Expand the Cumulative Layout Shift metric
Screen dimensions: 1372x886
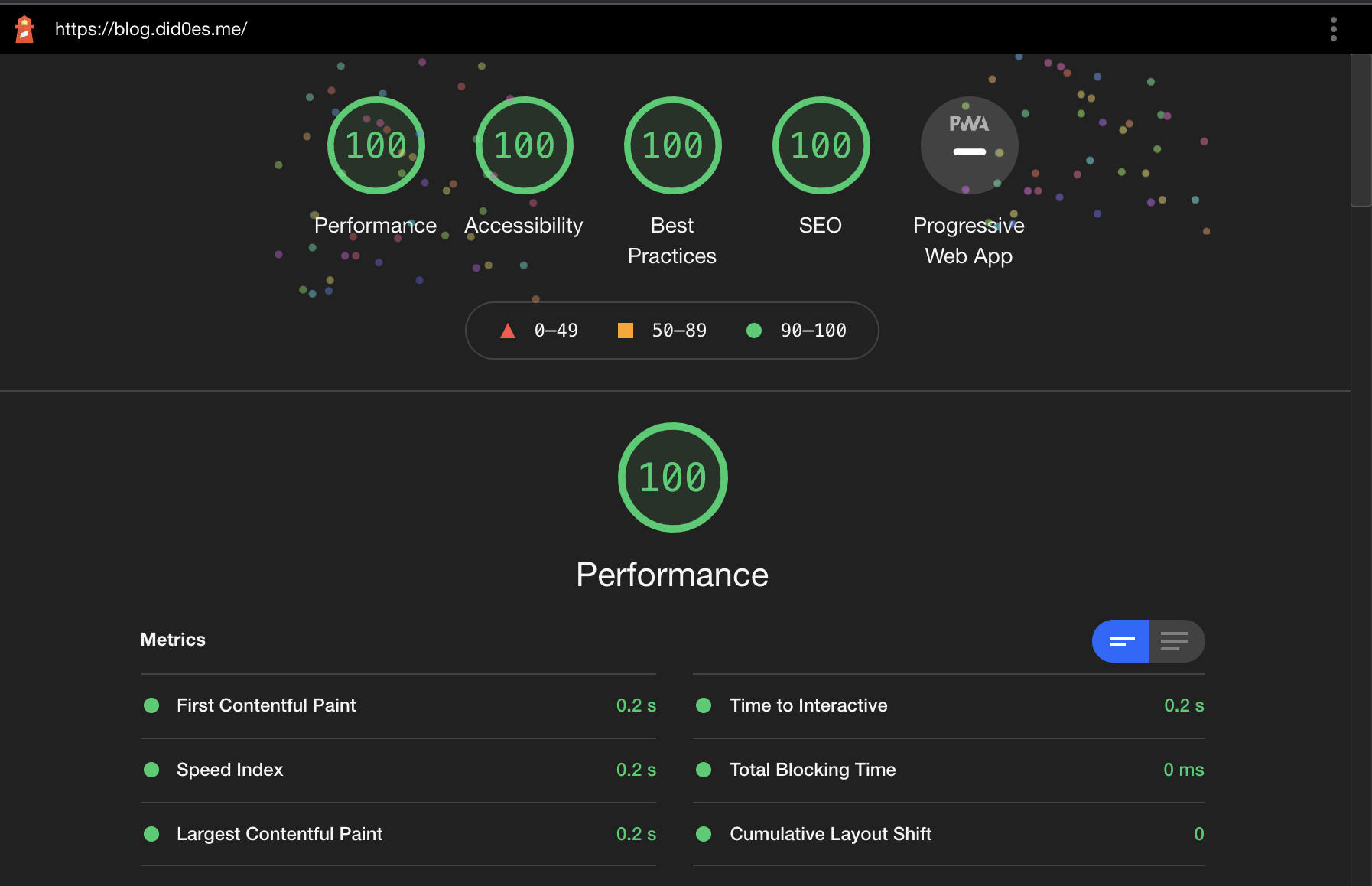click(830, 834)
